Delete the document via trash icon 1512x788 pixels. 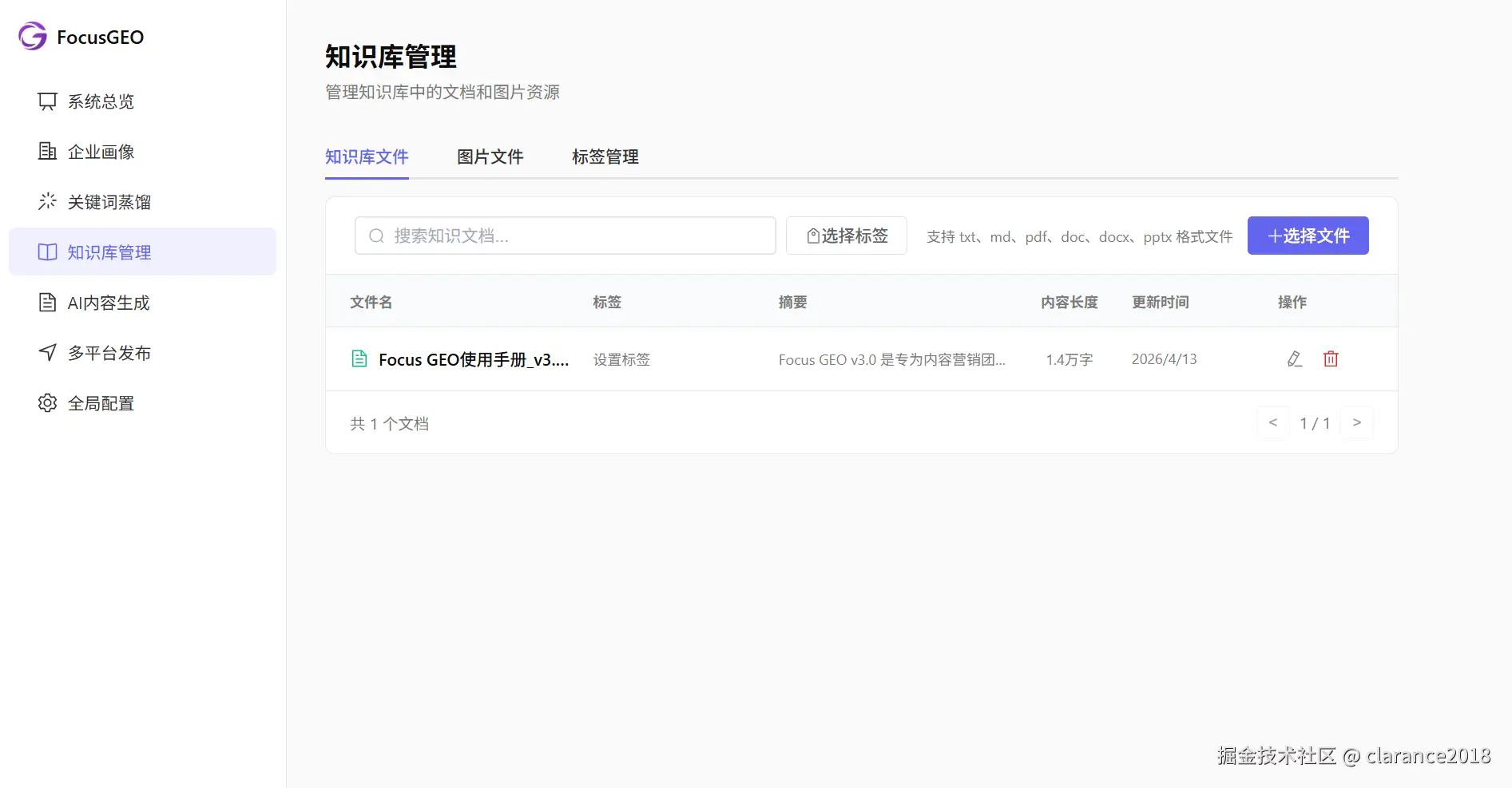tap(1330, 359)
